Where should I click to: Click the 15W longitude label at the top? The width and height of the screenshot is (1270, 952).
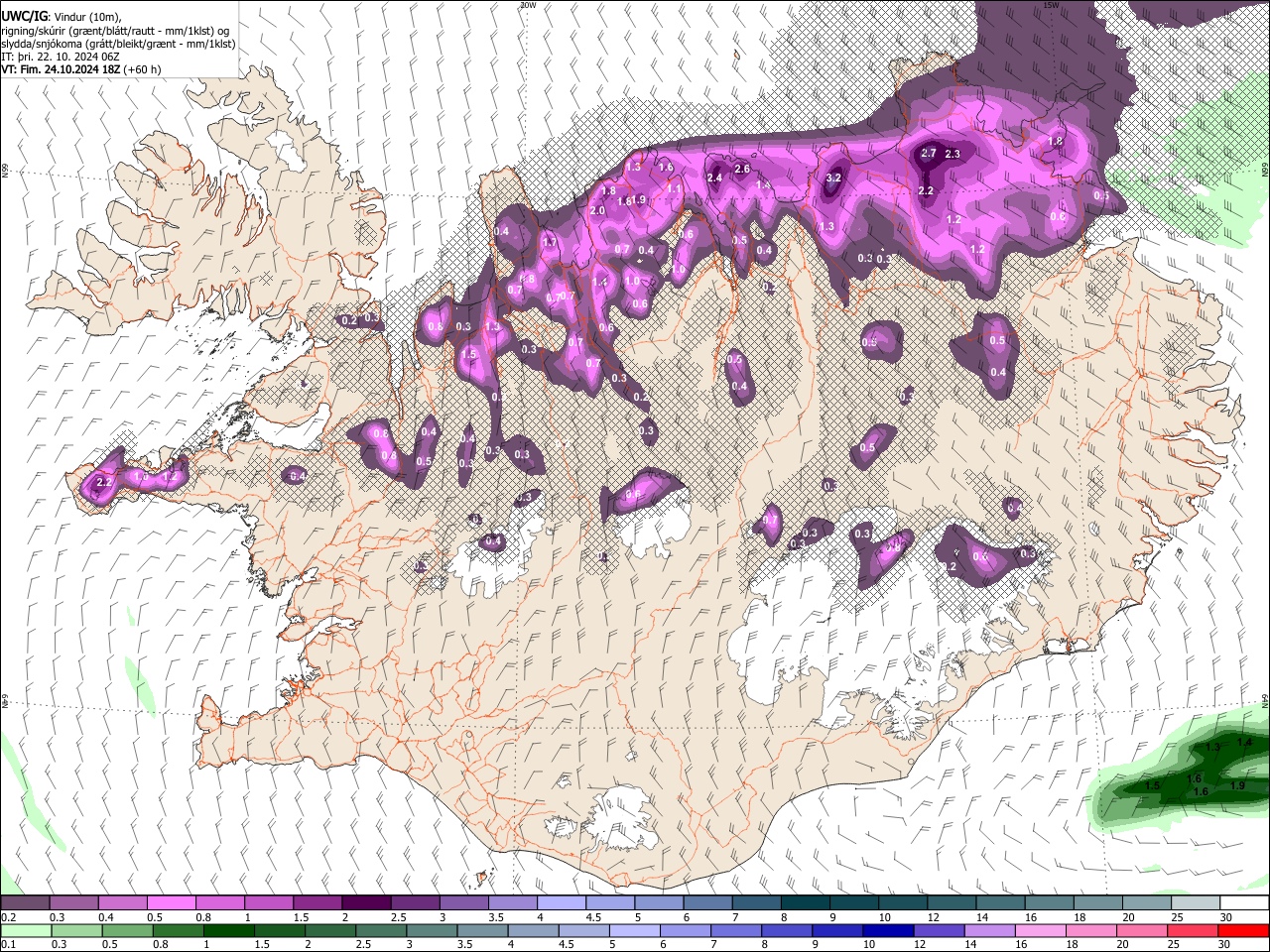1052,5
